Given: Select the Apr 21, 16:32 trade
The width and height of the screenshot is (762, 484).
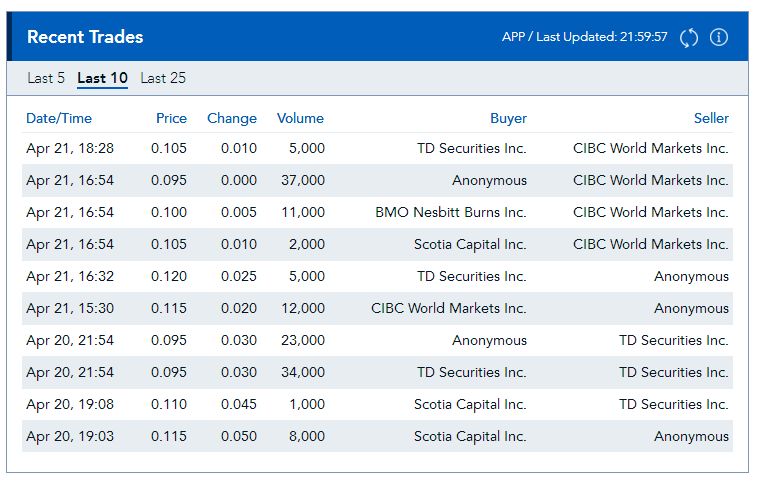Looking at the screenshot, I should point(70,276).
